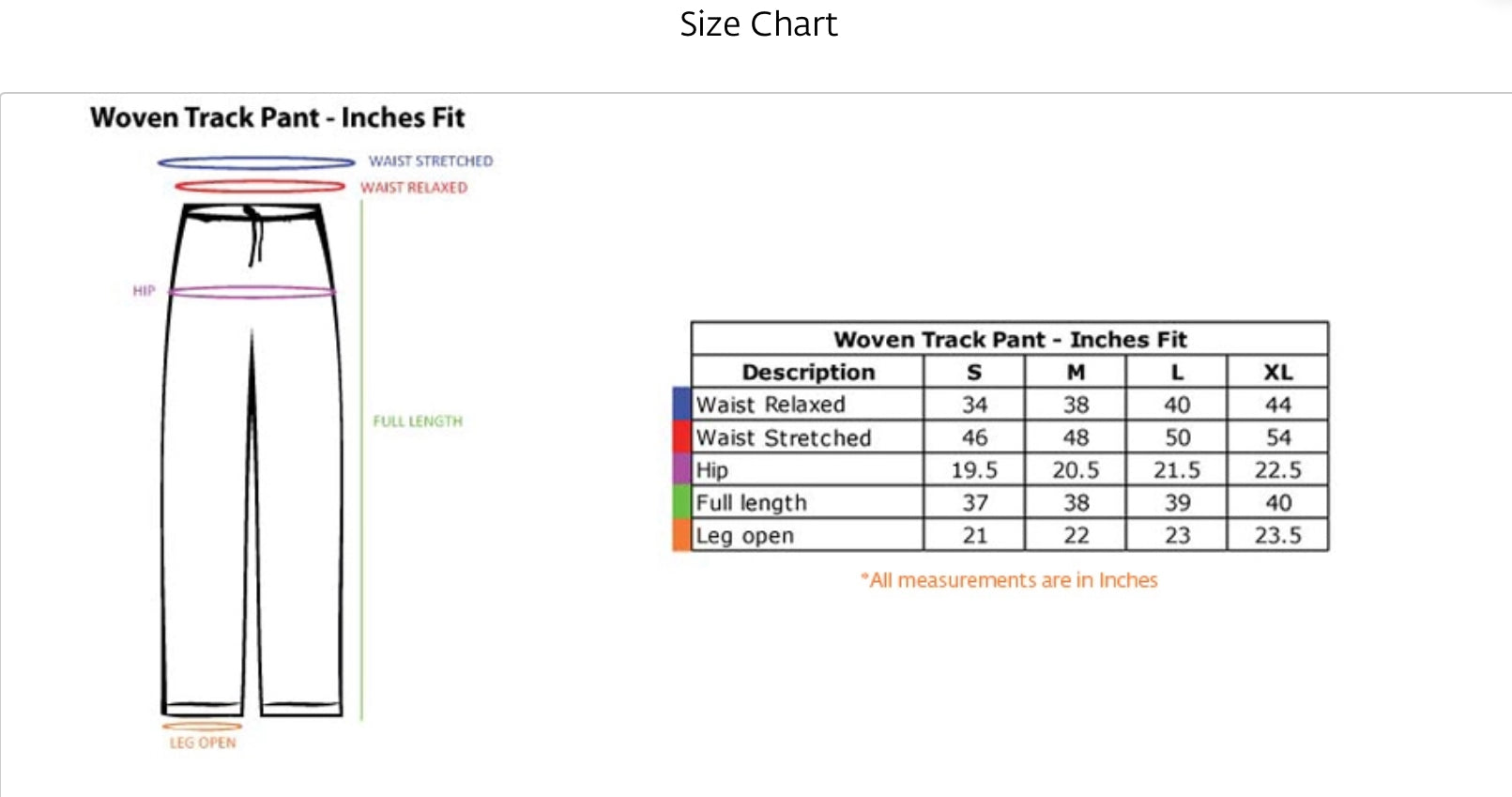
Task: Click the blue waist stretched ellipse
Action: (x=255, y=162)
